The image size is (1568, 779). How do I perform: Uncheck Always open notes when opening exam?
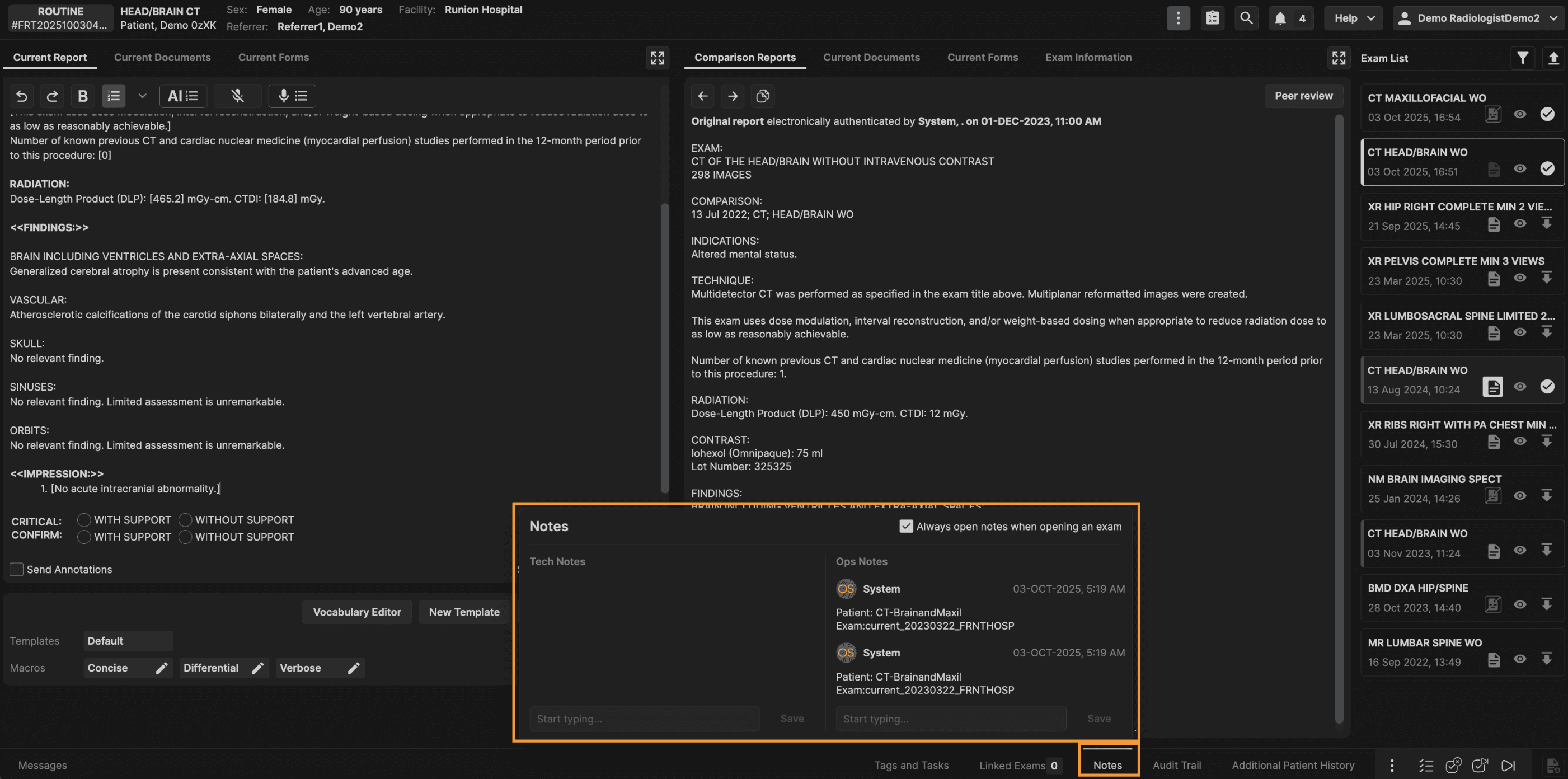[906, 527]
